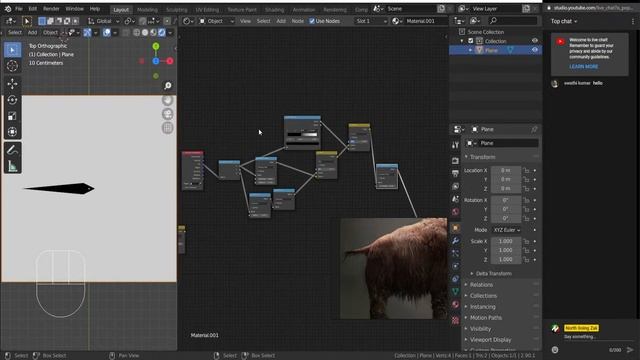The image size is (640, 360).
Task: Toggle the camera view icon in viewport
Action: click(x=168, y=114)
